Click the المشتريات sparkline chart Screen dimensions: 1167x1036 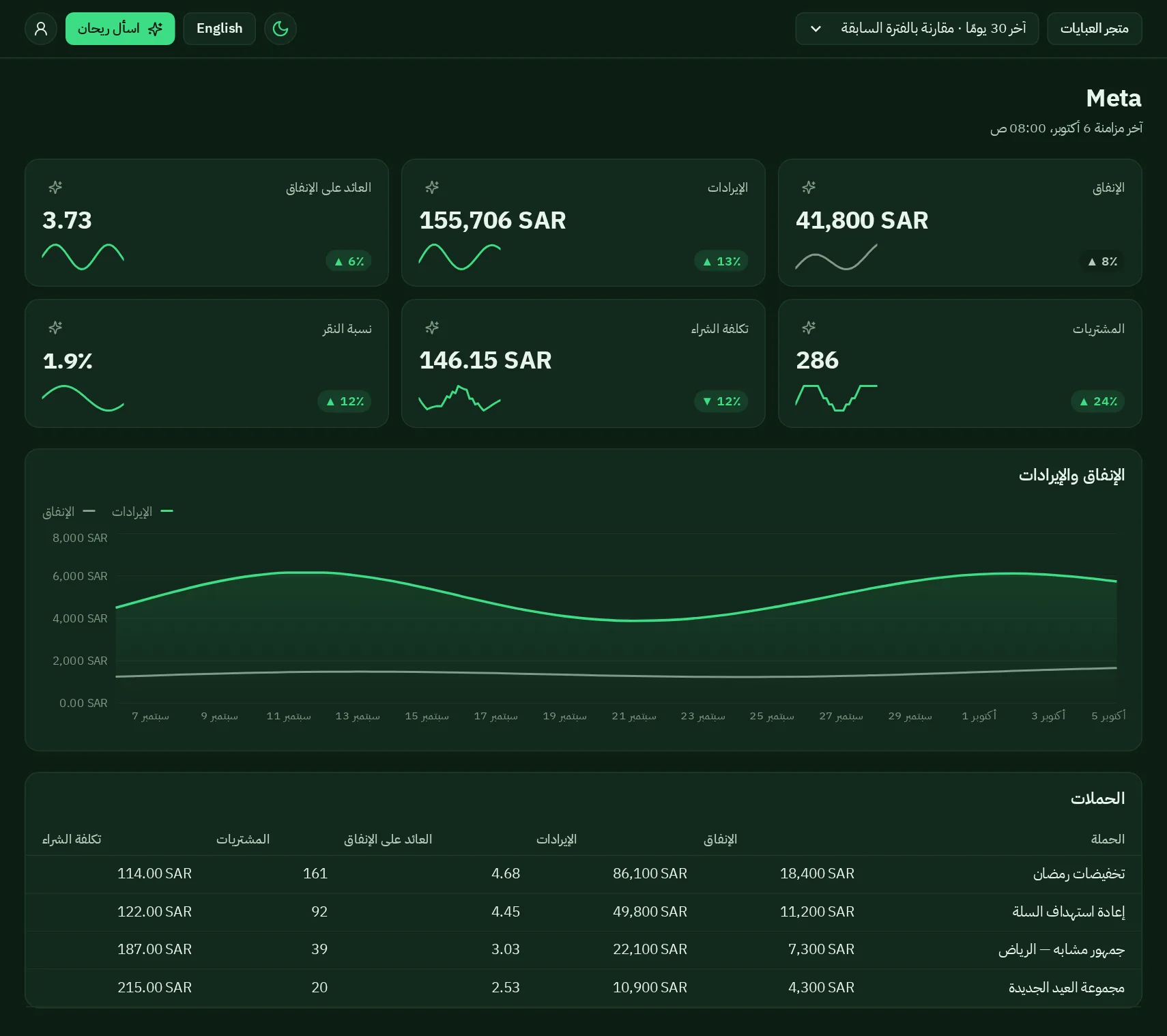836,398
